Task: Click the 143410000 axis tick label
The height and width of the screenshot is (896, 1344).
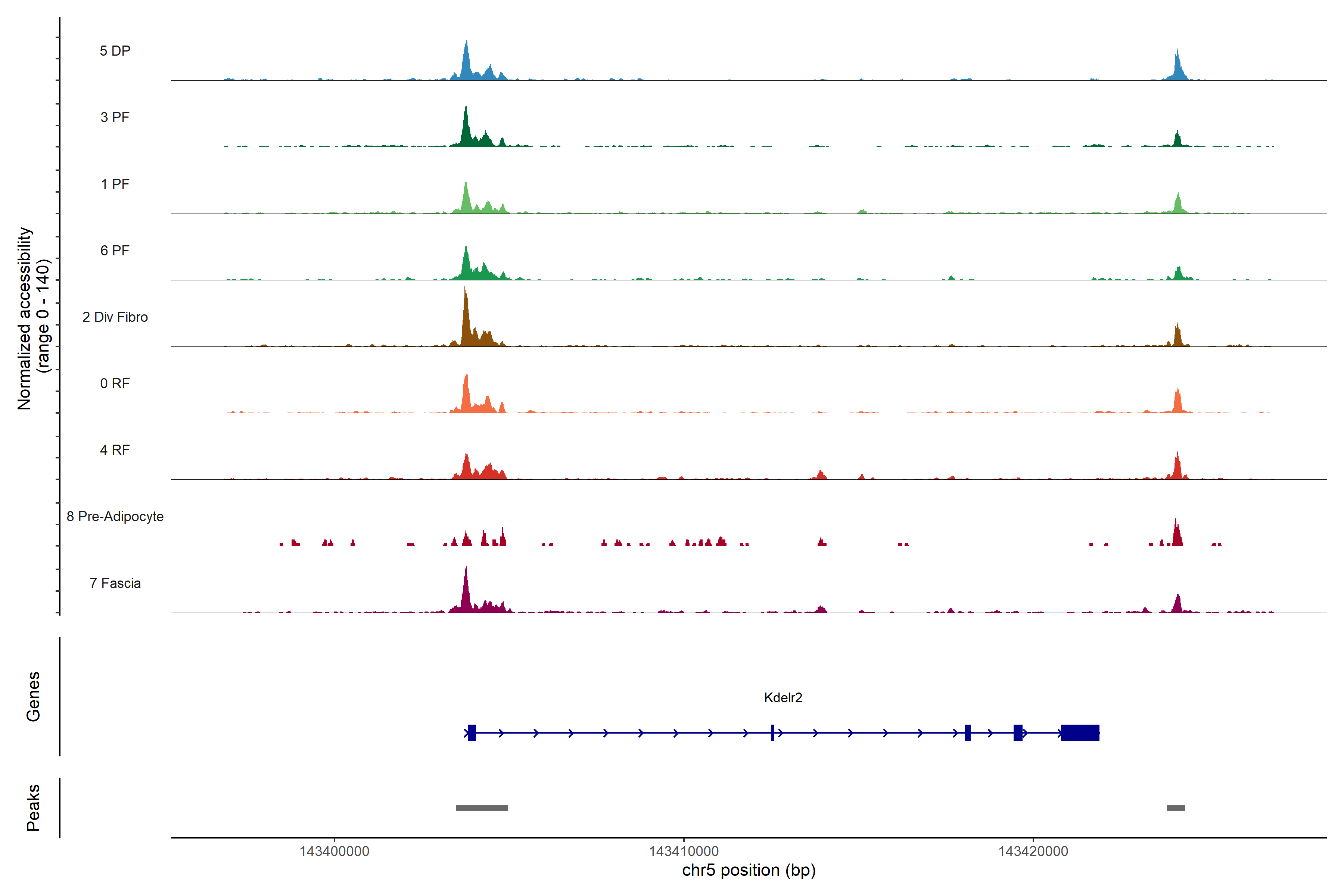Action: 684,852
